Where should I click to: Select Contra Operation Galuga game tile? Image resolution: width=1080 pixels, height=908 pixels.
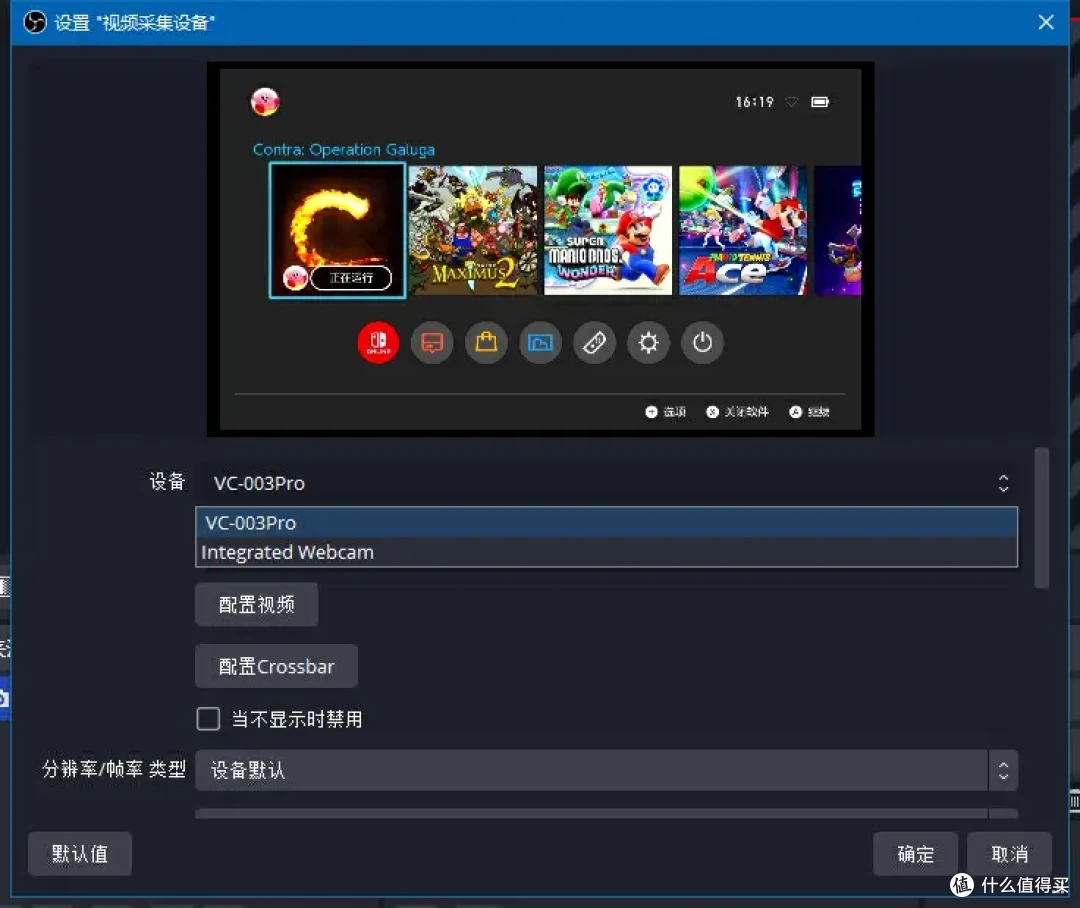coord(337,230)
